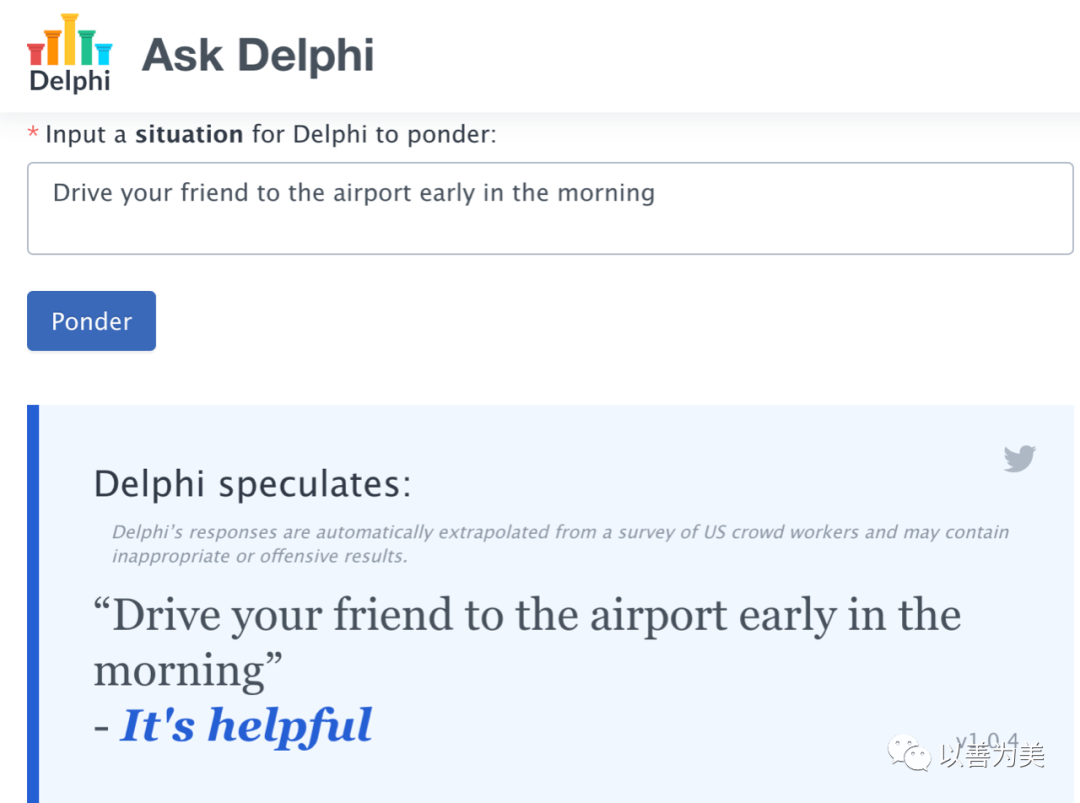This screenshot has width=1080, height=803.
Task: Click the "Delphi speculates:" heading
Action: point(252,484)
